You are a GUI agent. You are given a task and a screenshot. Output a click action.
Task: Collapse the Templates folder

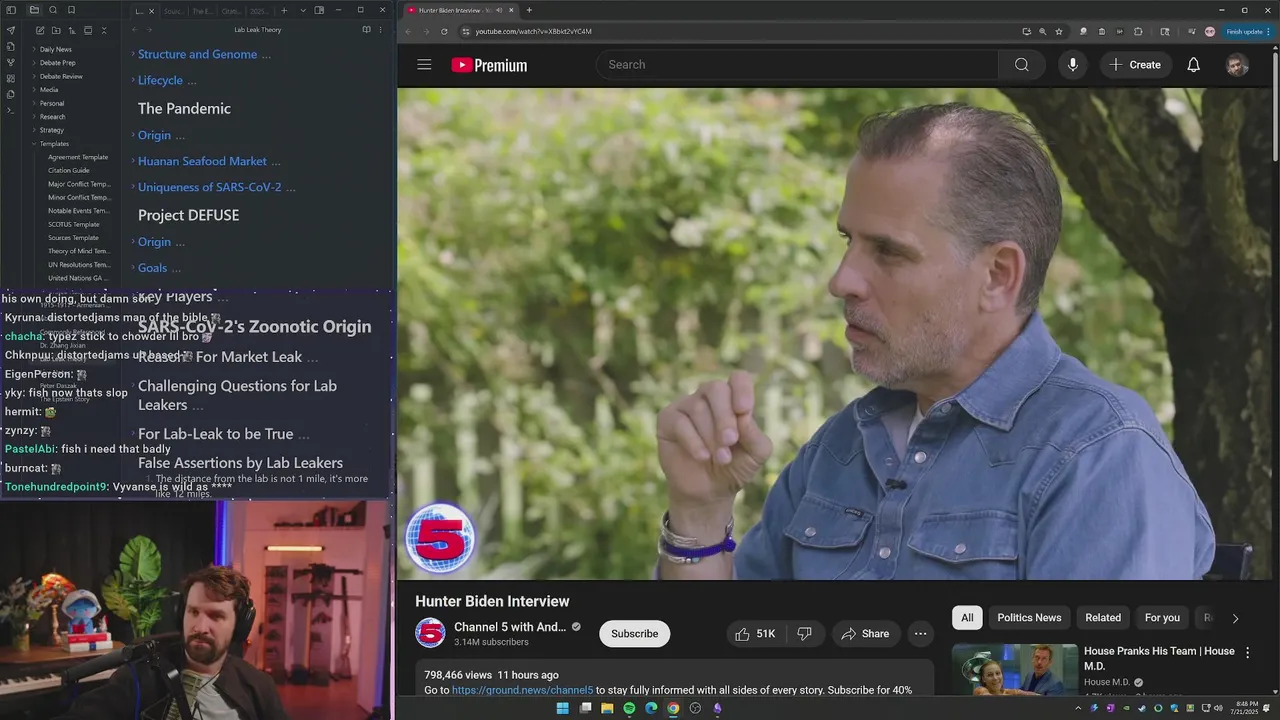pos(54,144)
